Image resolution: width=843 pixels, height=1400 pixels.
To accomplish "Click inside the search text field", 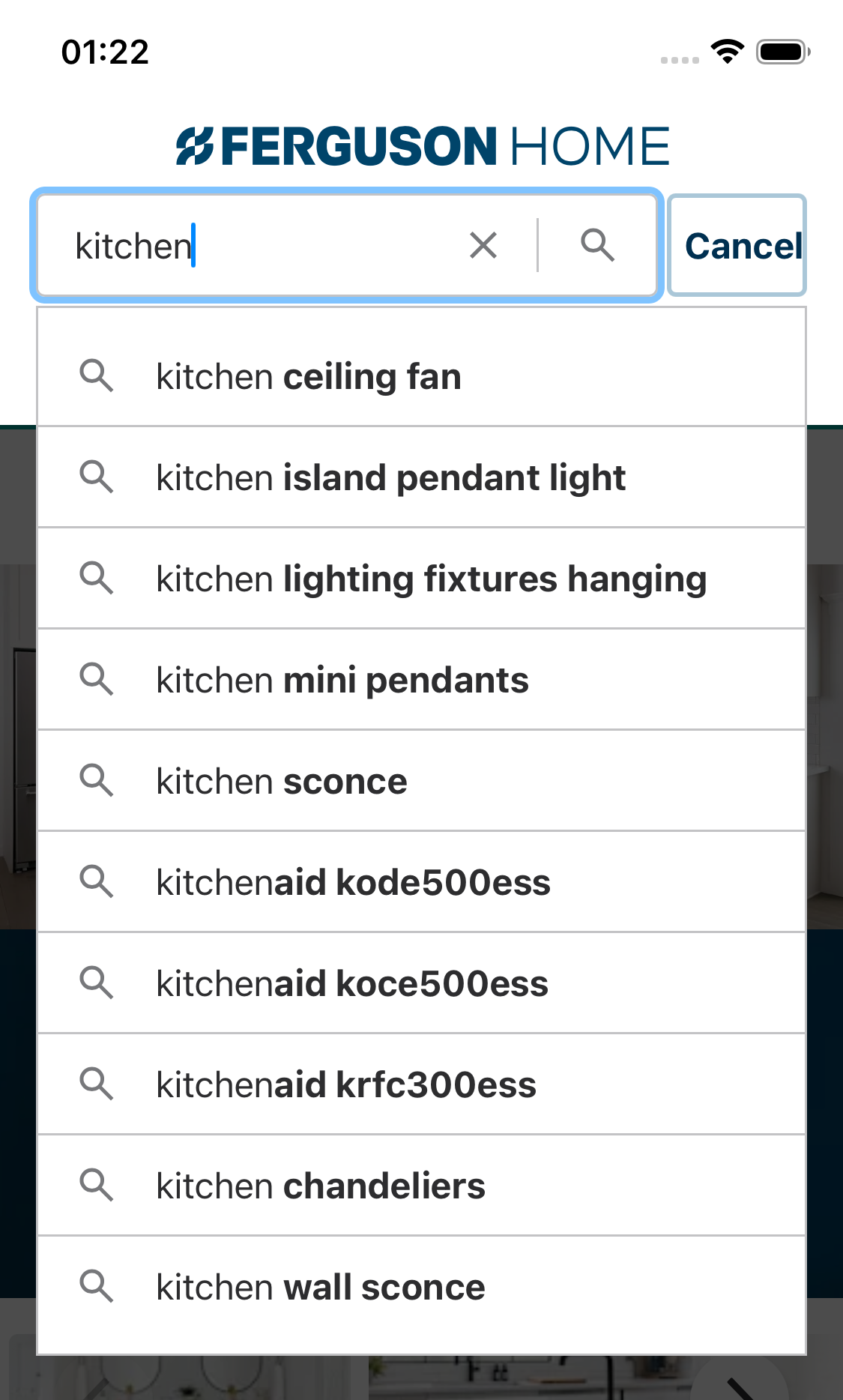I will (262, 245).
